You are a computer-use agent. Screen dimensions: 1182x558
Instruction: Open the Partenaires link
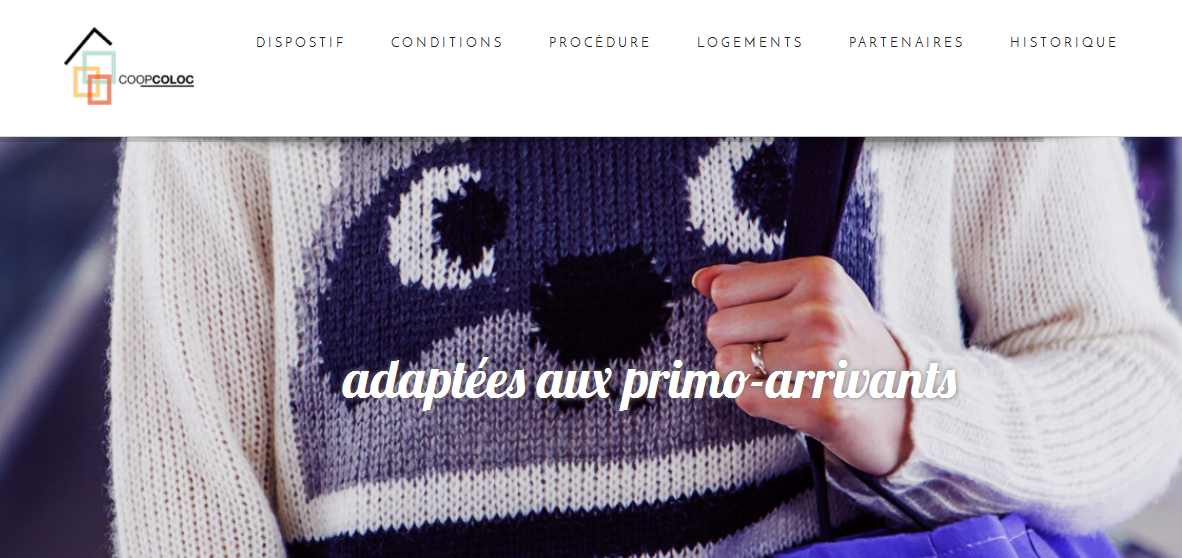[x=906, y=42]
